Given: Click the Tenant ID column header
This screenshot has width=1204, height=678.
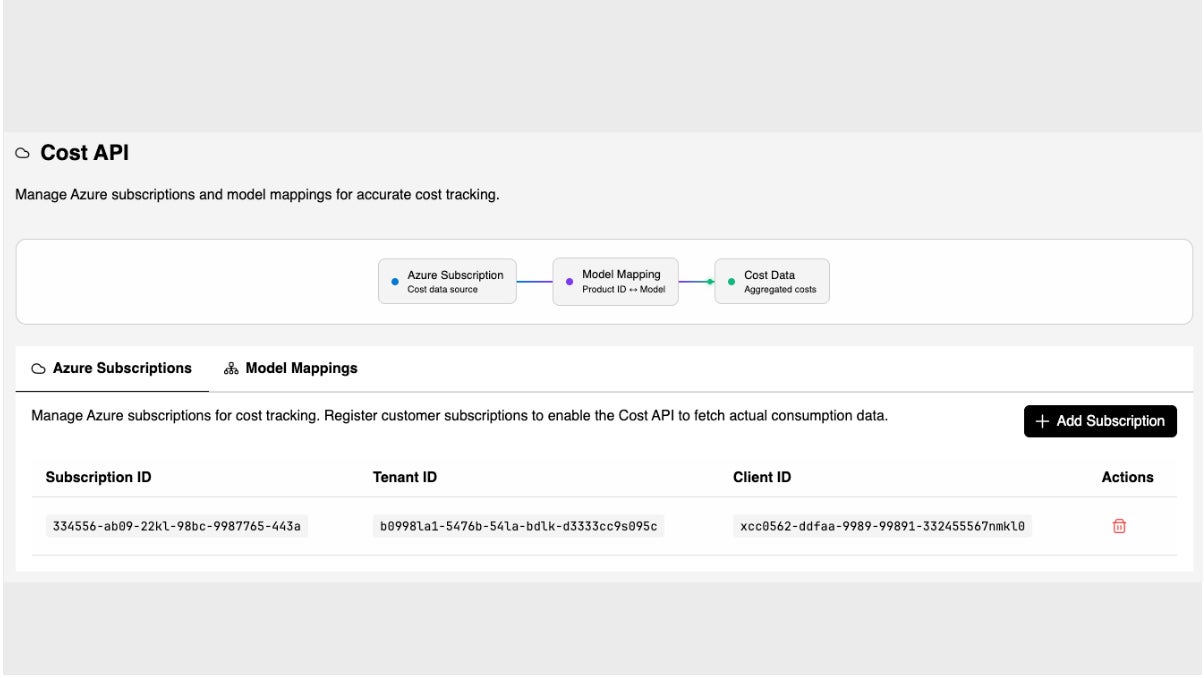Looking at the screenshot, I should [x=404, y=477].
